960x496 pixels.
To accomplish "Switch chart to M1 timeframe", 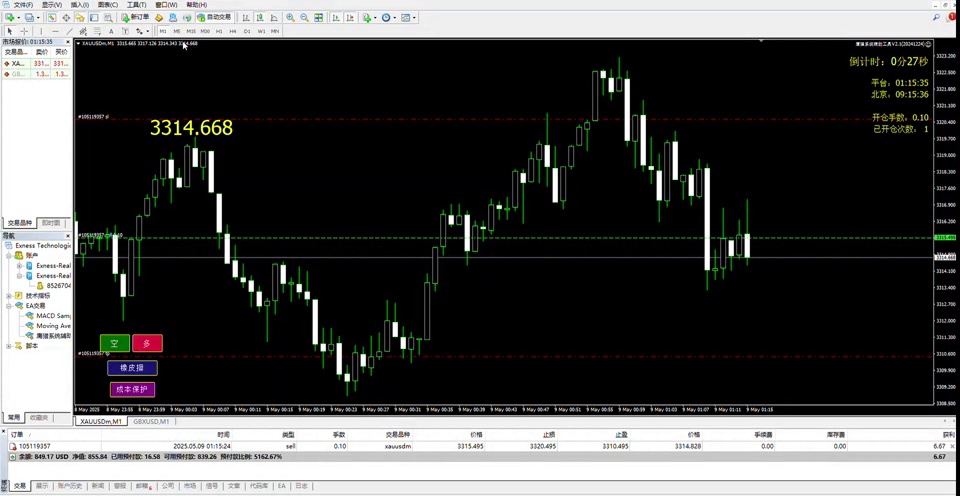I will pos(163,31).
